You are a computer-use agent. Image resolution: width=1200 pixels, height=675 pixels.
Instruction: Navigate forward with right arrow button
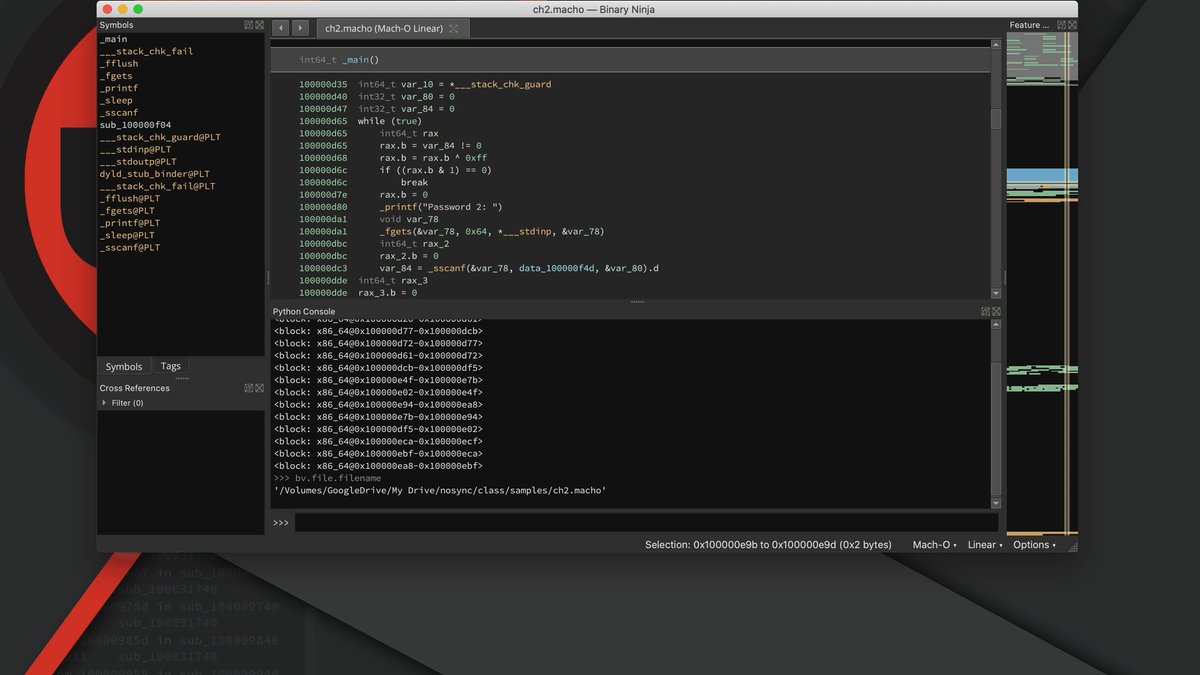(x=300, y=28)
